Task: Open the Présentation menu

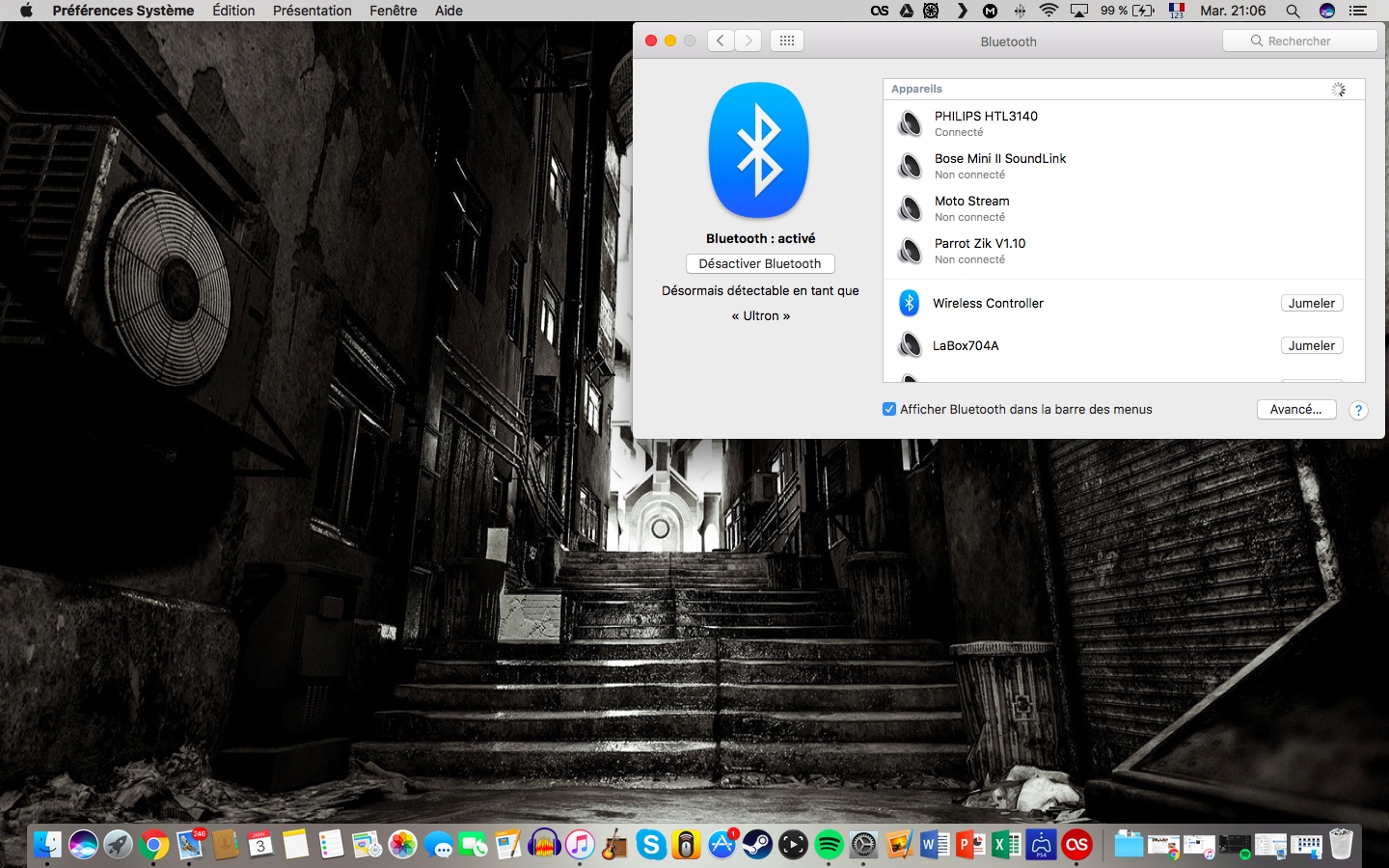Action: [312, 11]
